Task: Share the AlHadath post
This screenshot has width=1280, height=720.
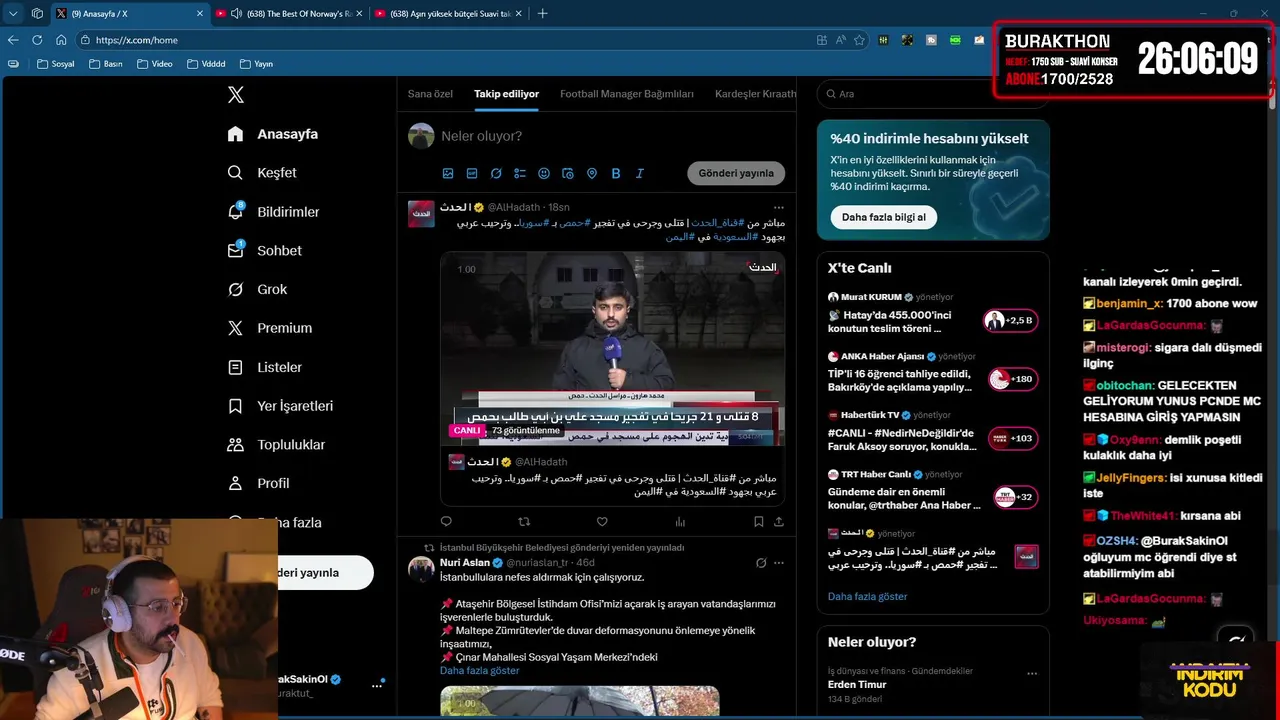Action: point(779,522)
